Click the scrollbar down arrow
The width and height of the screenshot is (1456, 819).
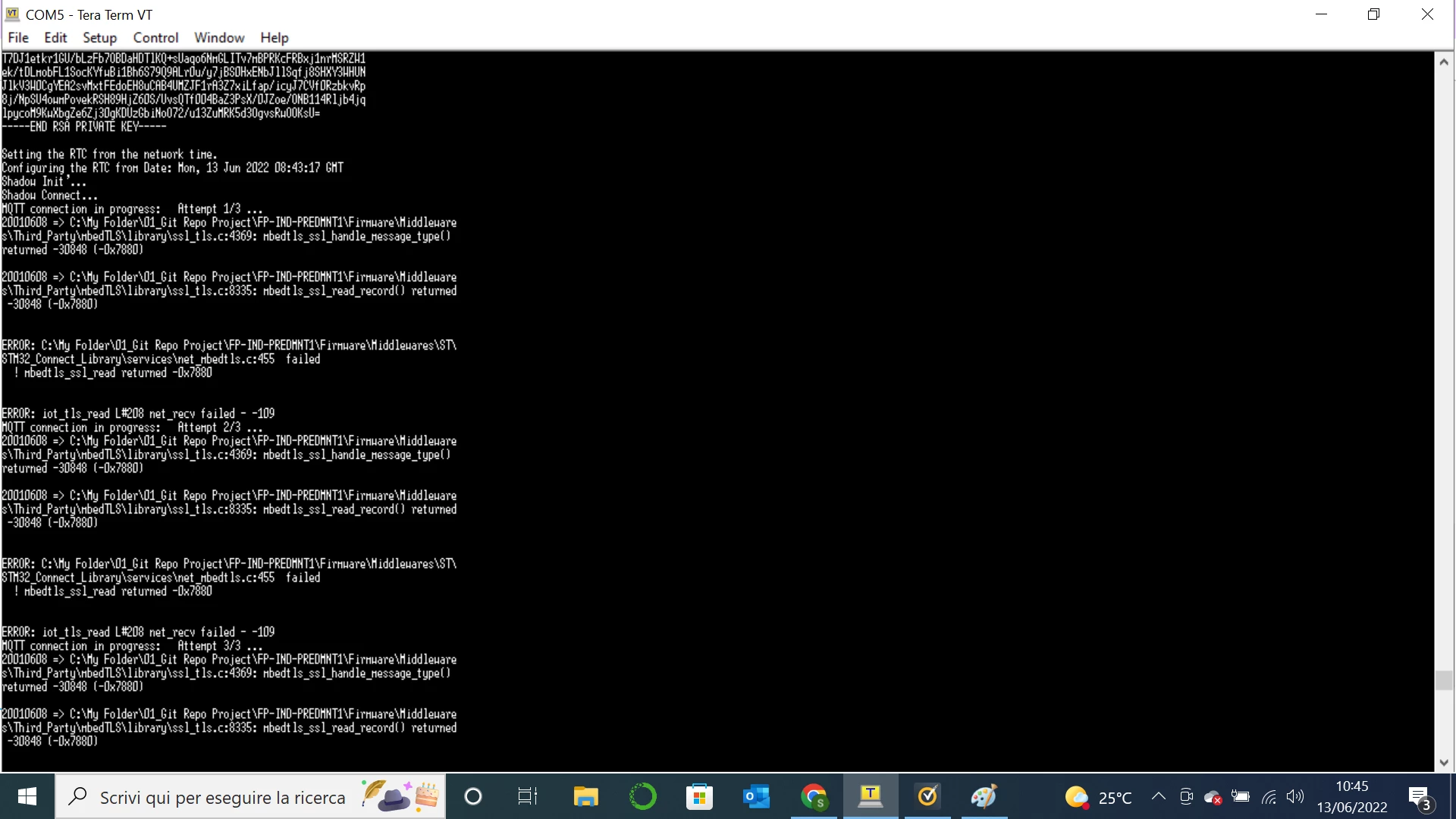pyautogui.click(x=1444, y=762)
